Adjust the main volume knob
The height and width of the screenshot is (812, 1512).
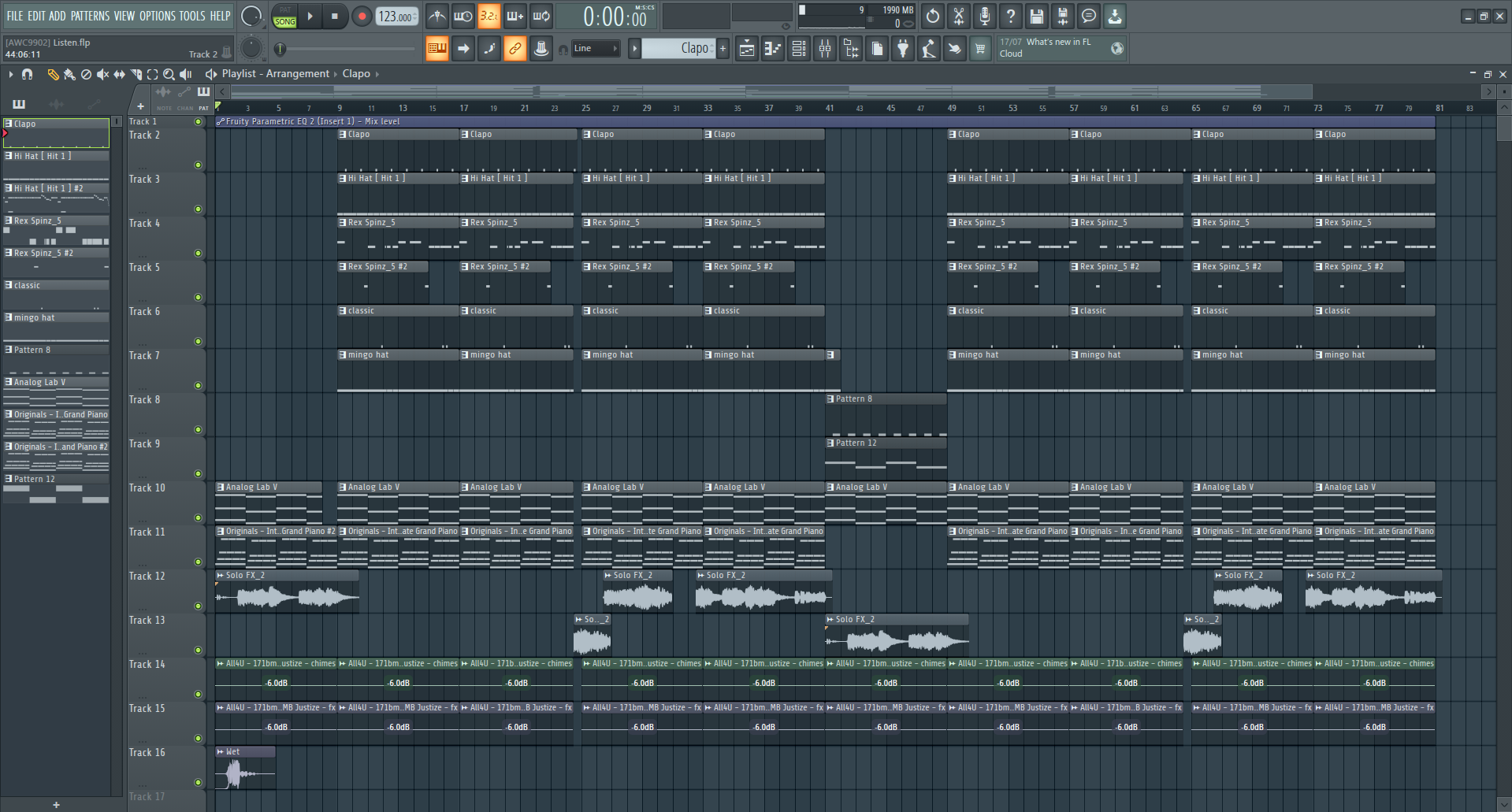coord(251,16)
